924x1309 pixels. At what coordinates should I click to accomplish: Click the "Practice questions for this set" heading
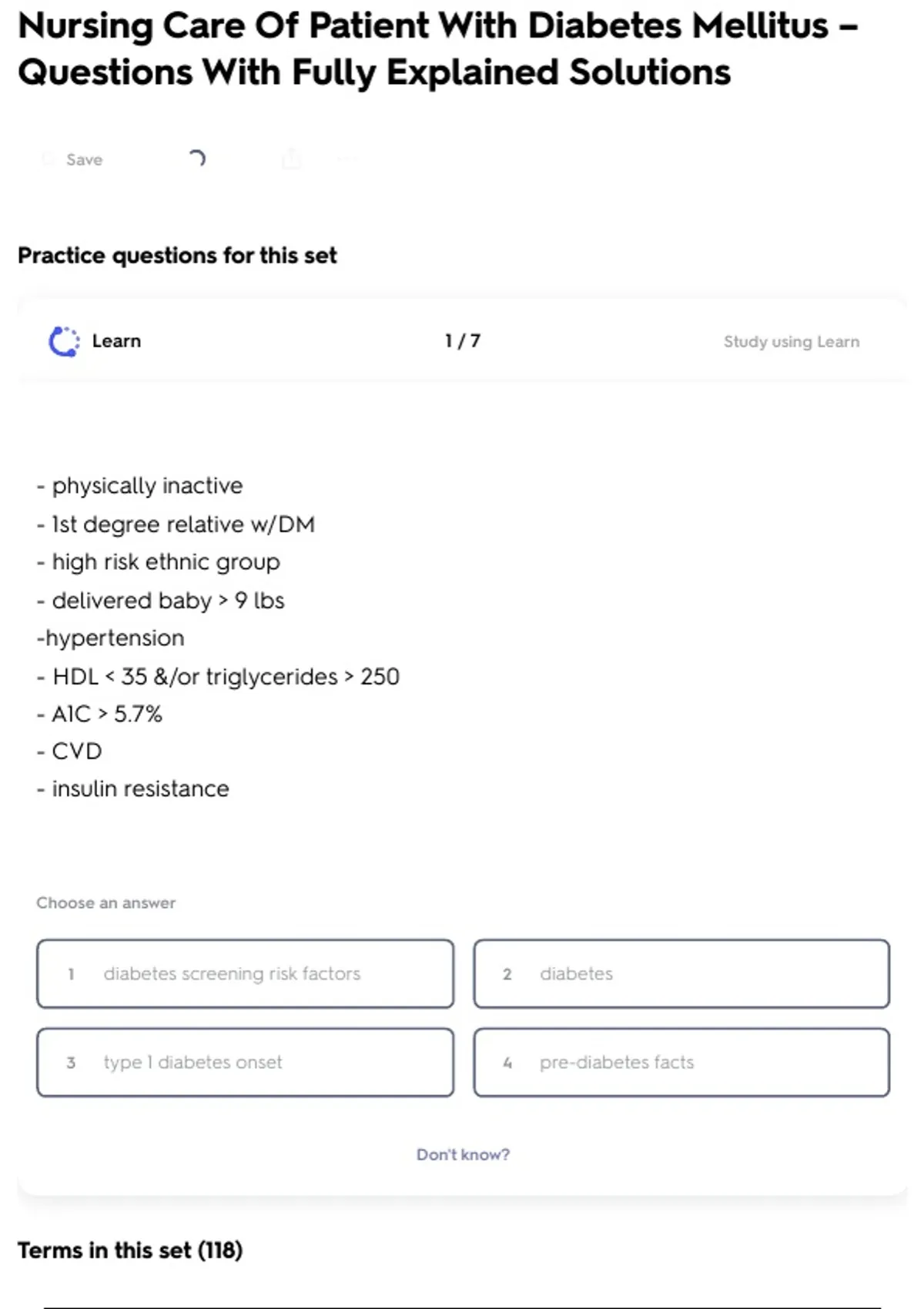pyautogui.click(x=177, y=256)
